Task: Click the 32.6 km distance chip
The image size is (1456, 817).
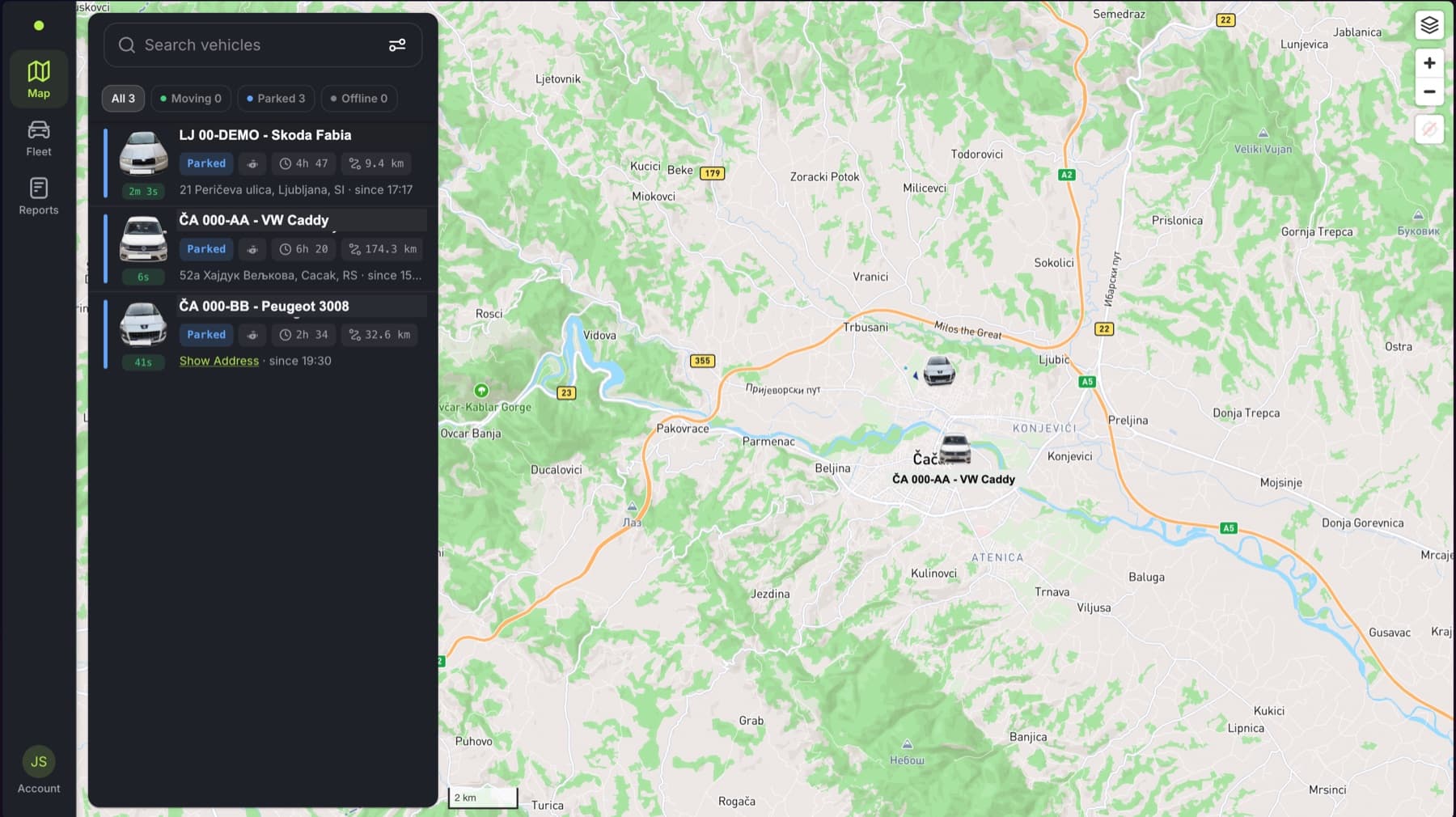Action: 379,335
